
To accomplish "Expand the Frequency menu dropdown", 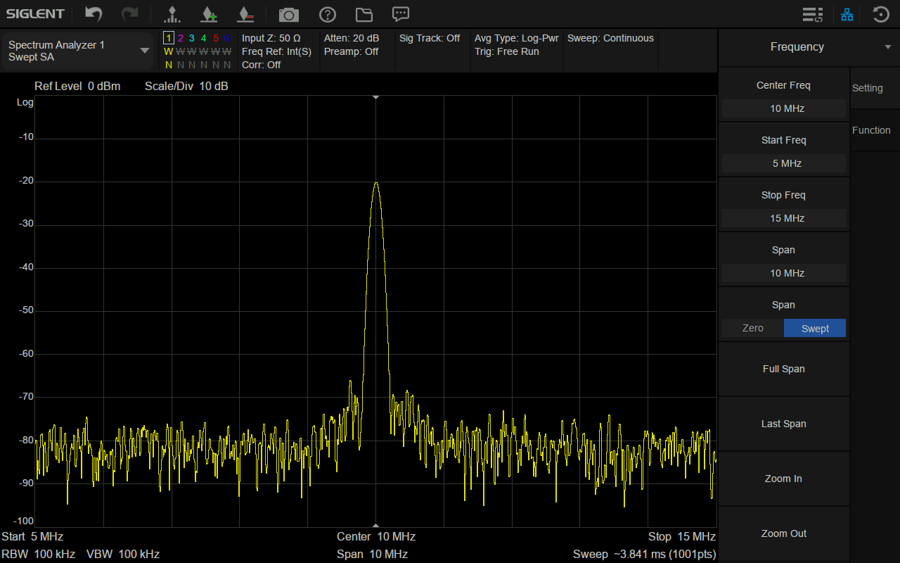I will [888, 47].
